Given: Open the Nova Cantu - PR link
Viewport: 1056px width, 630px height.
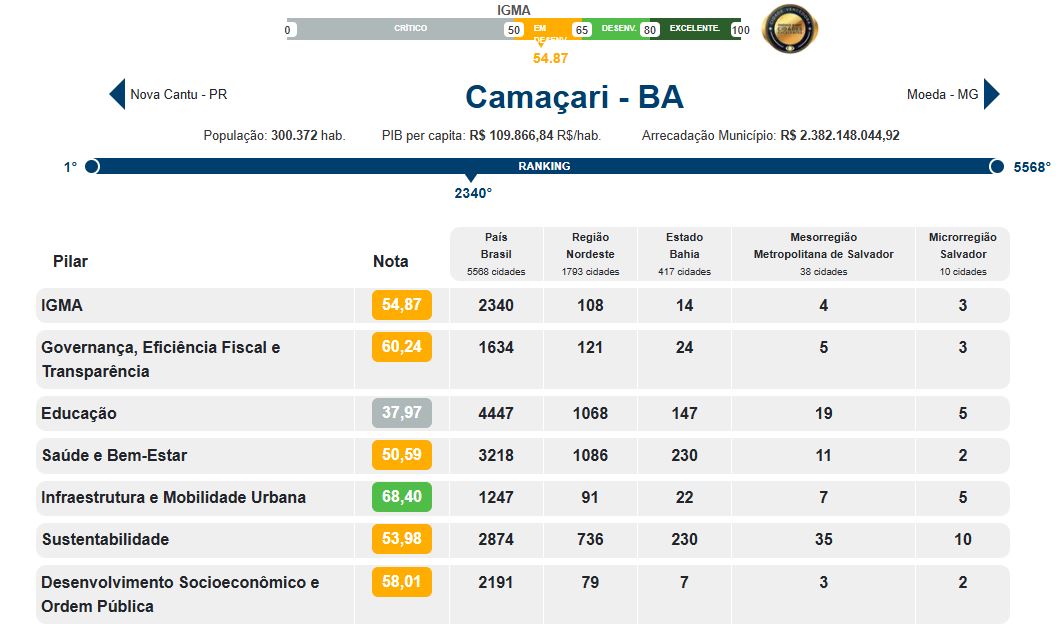Looking at the screenshot, I should coord(178,95).
